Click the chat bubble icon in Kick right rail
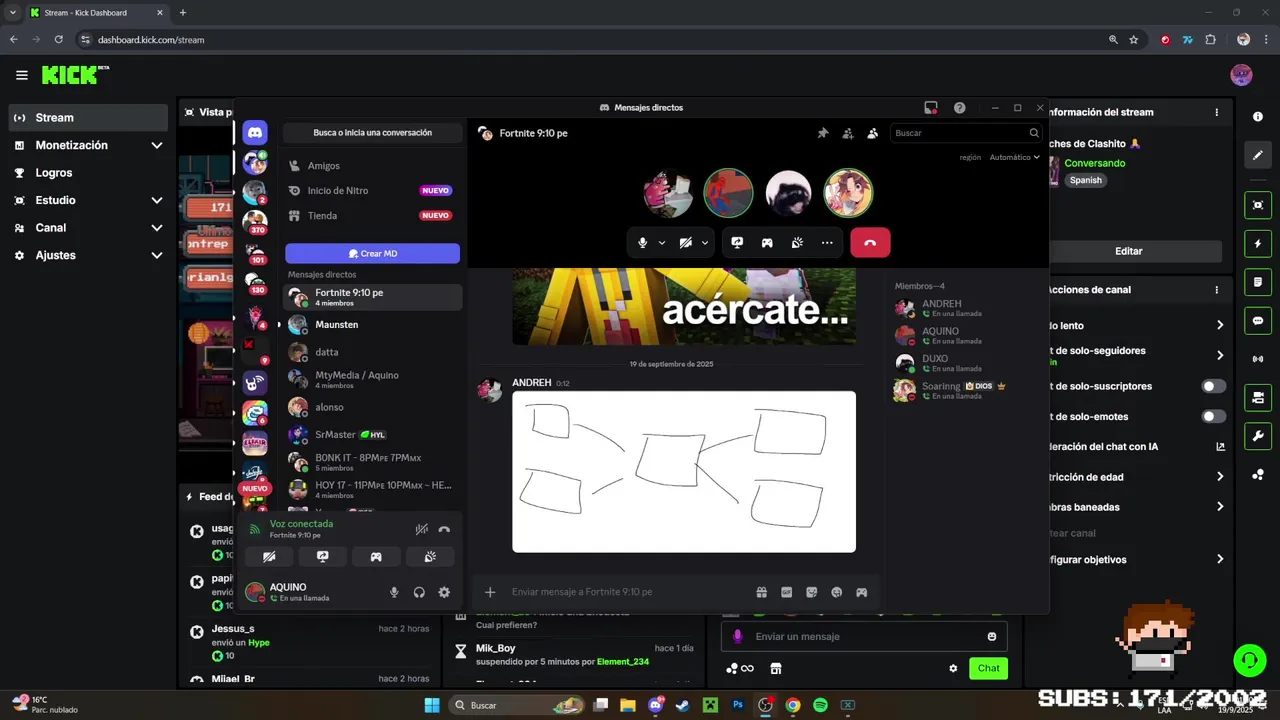This screenshot has height=720, width=1280. pos(1258,321)
